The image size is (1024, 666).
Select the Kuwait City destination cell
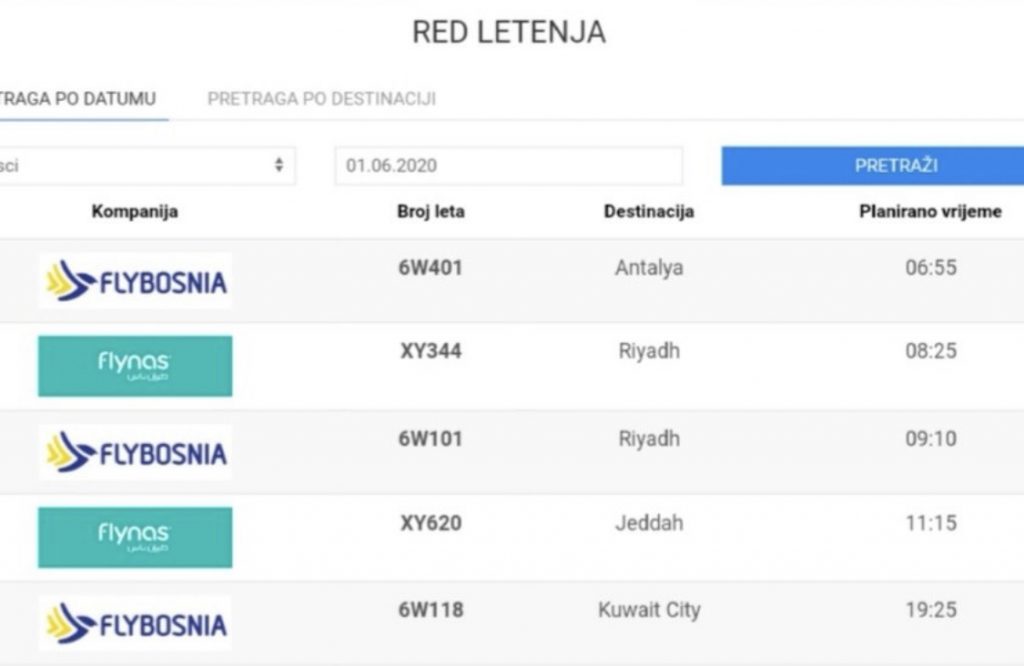coord(649,610)
